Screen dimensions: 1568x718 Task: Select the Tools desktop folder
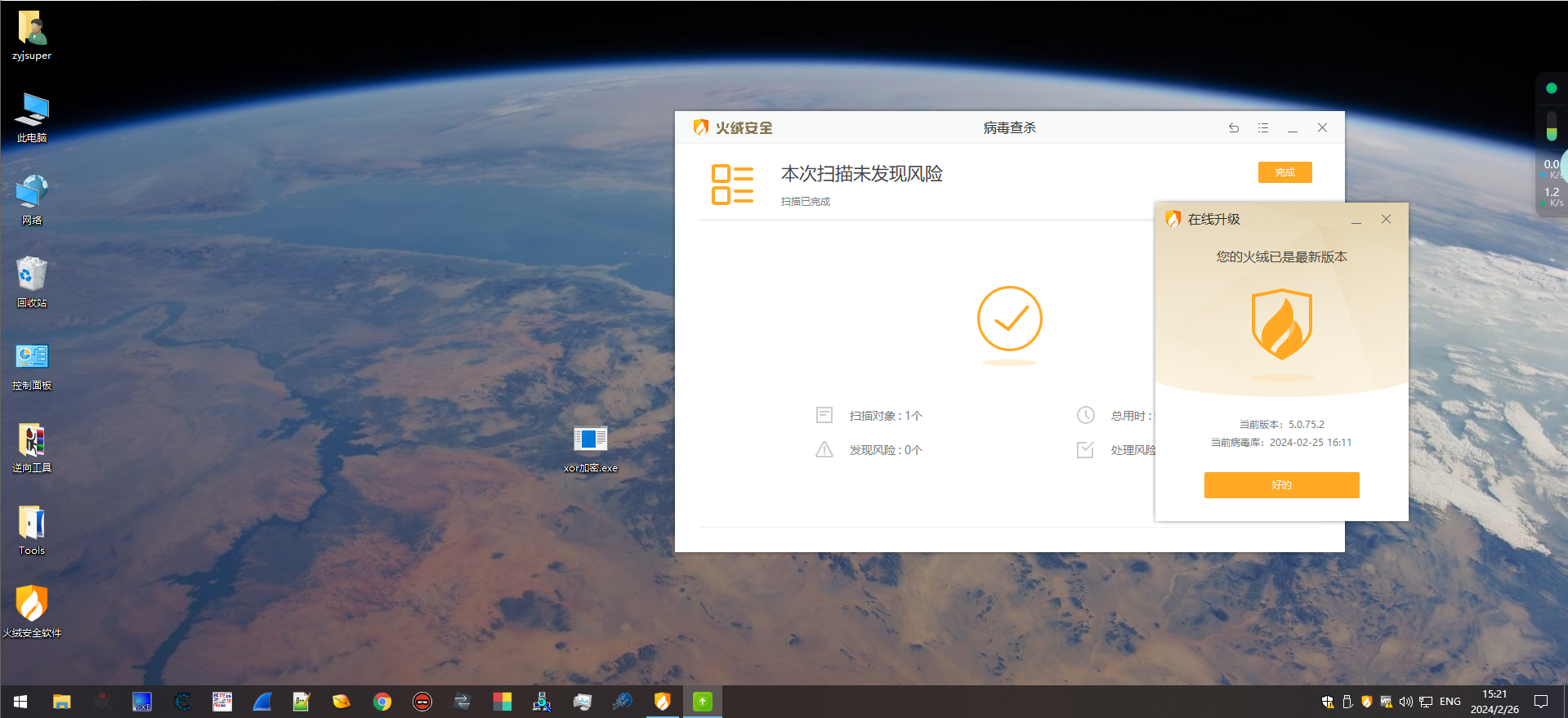[x=32, y=531]
